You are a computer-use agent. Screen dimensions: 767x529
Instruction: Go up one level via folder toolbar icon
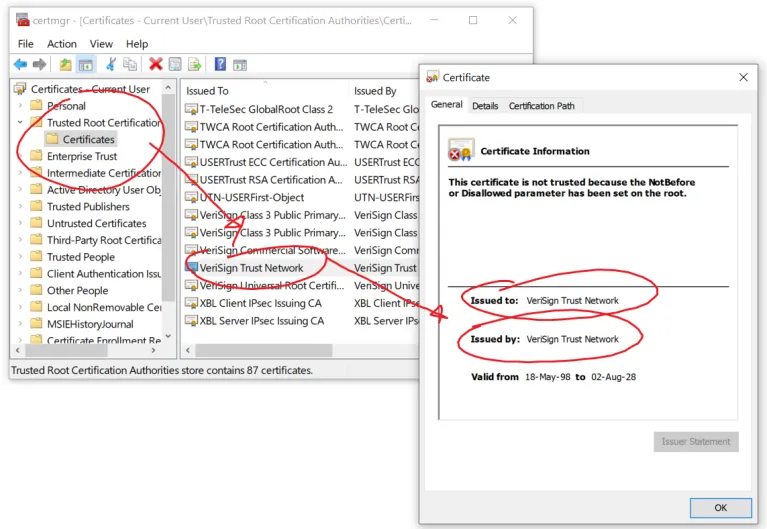tap(66, 64)
